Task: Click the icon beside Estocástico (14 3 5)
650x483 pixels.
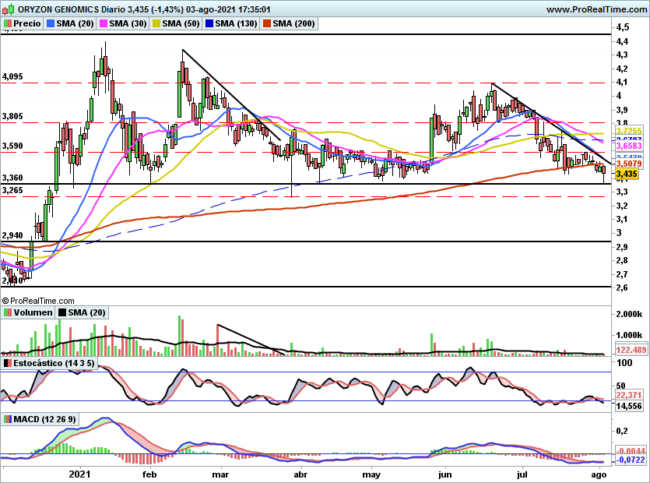Action: [x=7, y=363]
